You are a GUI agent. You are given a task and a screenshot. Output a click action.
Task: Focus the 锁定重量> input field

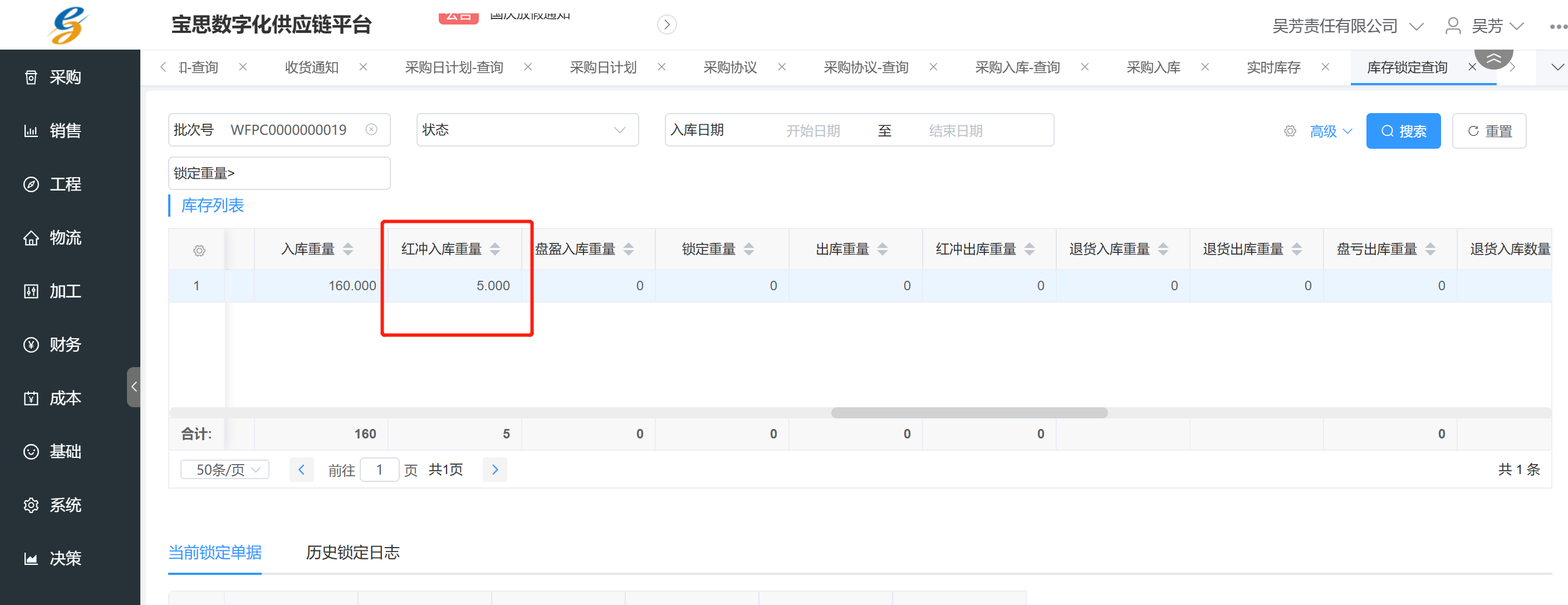click(280, 173)
